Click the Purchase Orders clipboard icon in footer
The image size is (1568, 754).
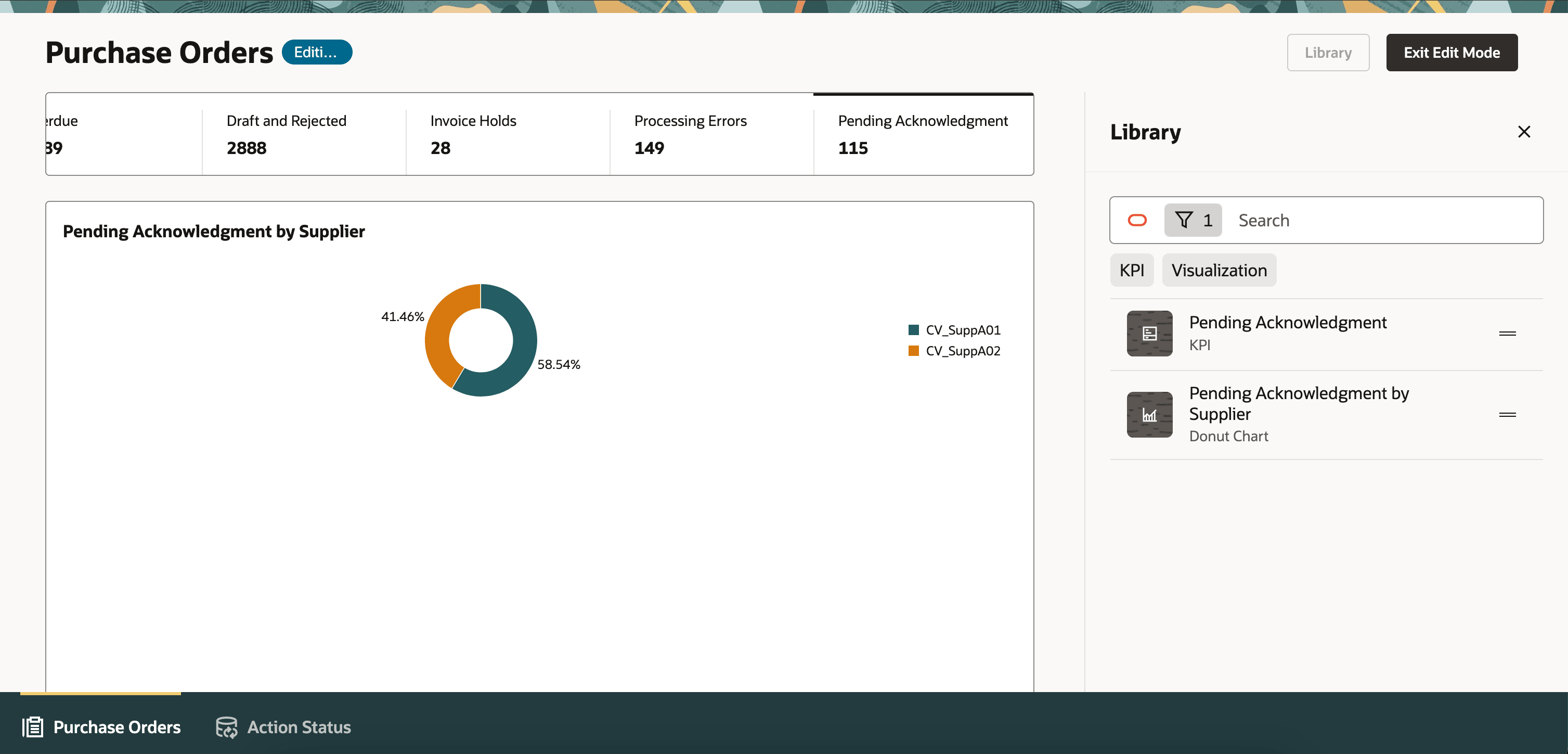33,727
